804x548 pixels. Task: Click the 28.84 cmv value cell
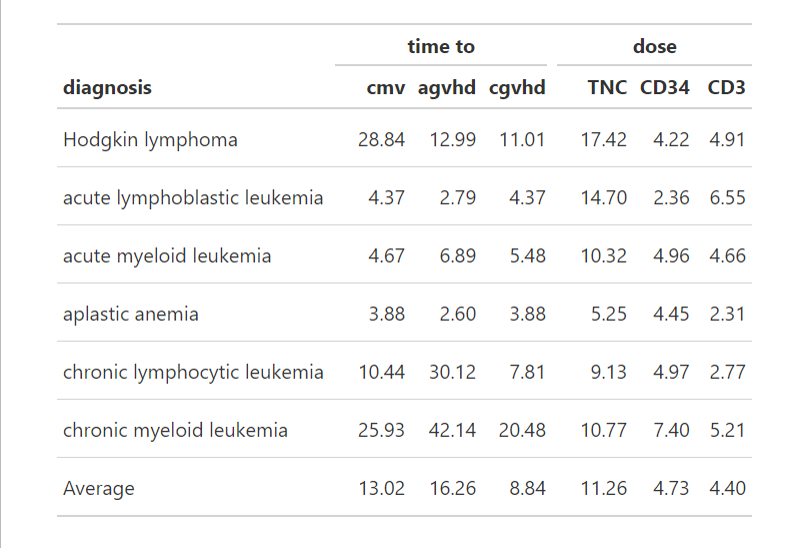(x=381, y=140)
